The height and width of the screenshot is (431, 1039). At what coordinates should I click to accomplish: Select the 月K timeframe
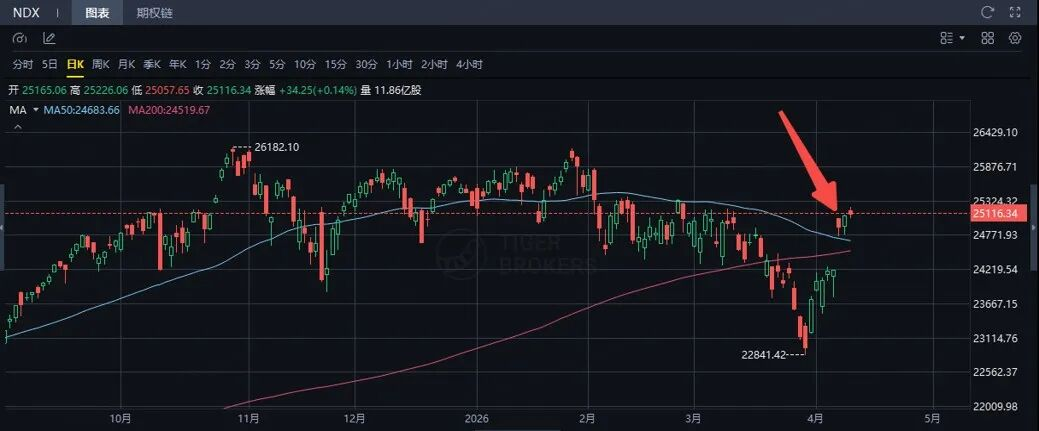(126, 64)
